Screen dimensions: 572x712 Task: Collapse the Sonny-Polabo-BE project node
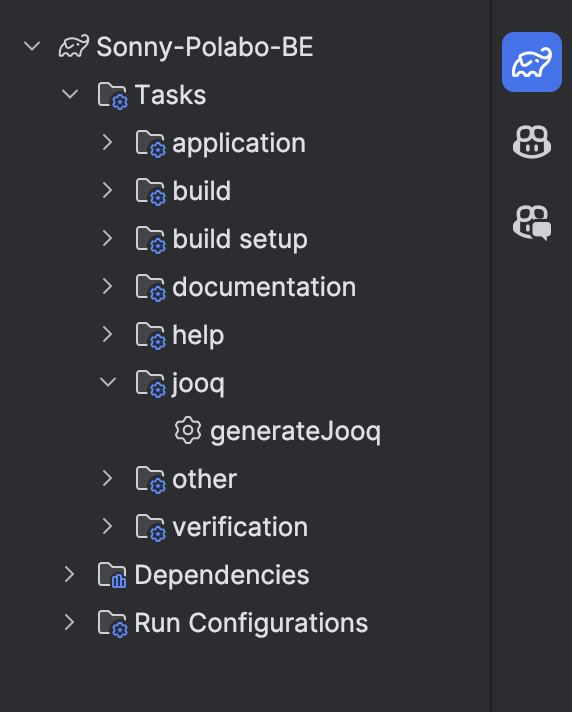(32, 46)
